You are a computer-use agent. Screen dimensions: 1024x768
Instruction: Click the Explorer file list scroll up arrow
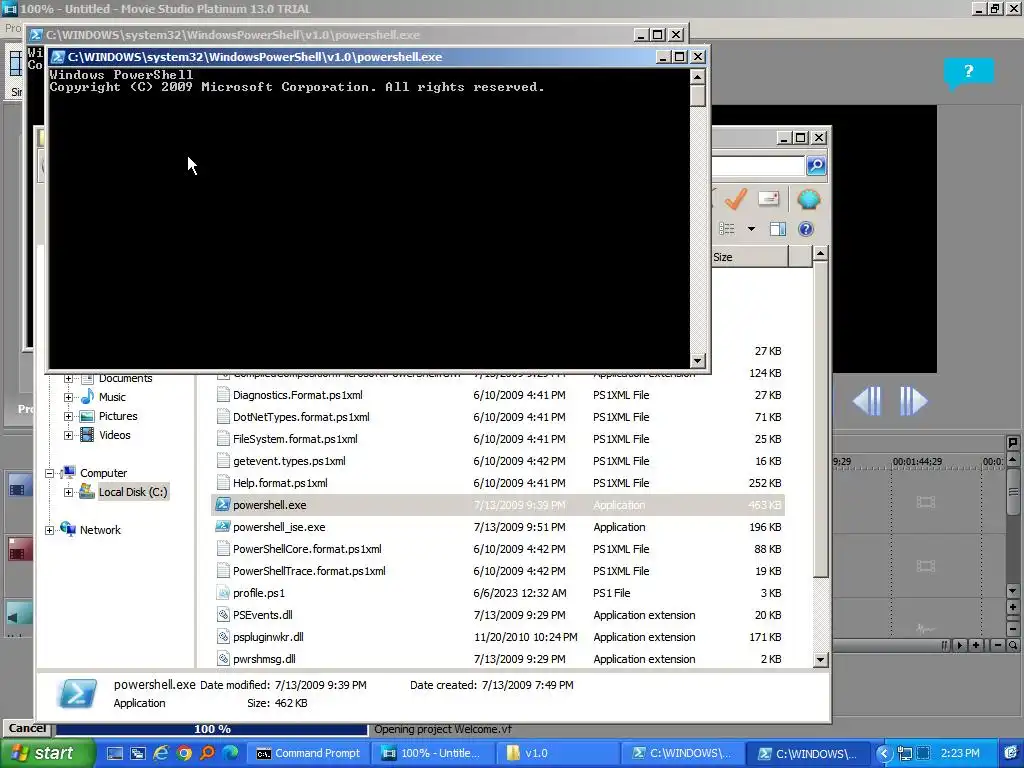click(x=821, y=253)
